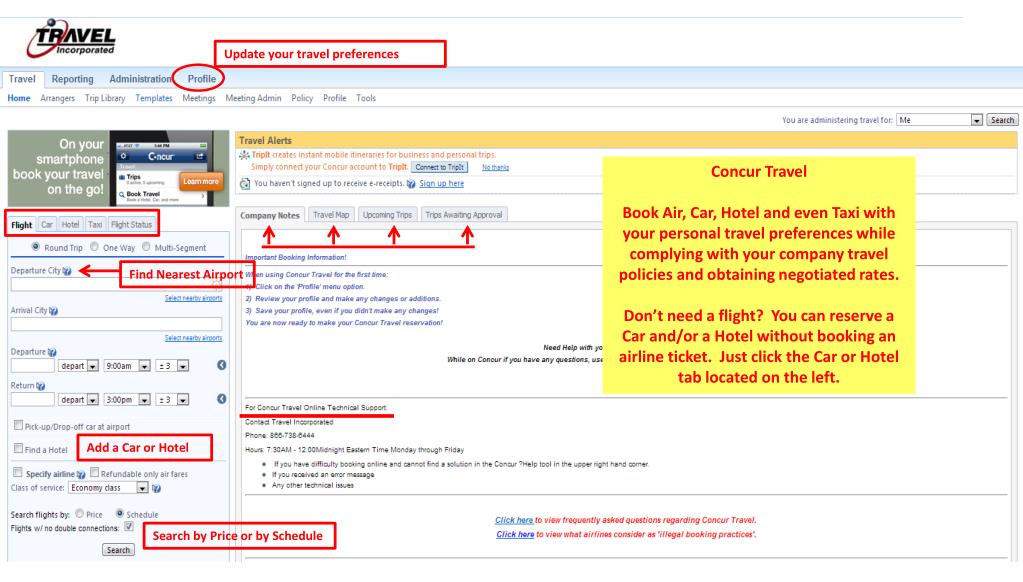The image size is (1023, 582).
Task: Open Arrangers in the submenu
Action: pos(57,98)
